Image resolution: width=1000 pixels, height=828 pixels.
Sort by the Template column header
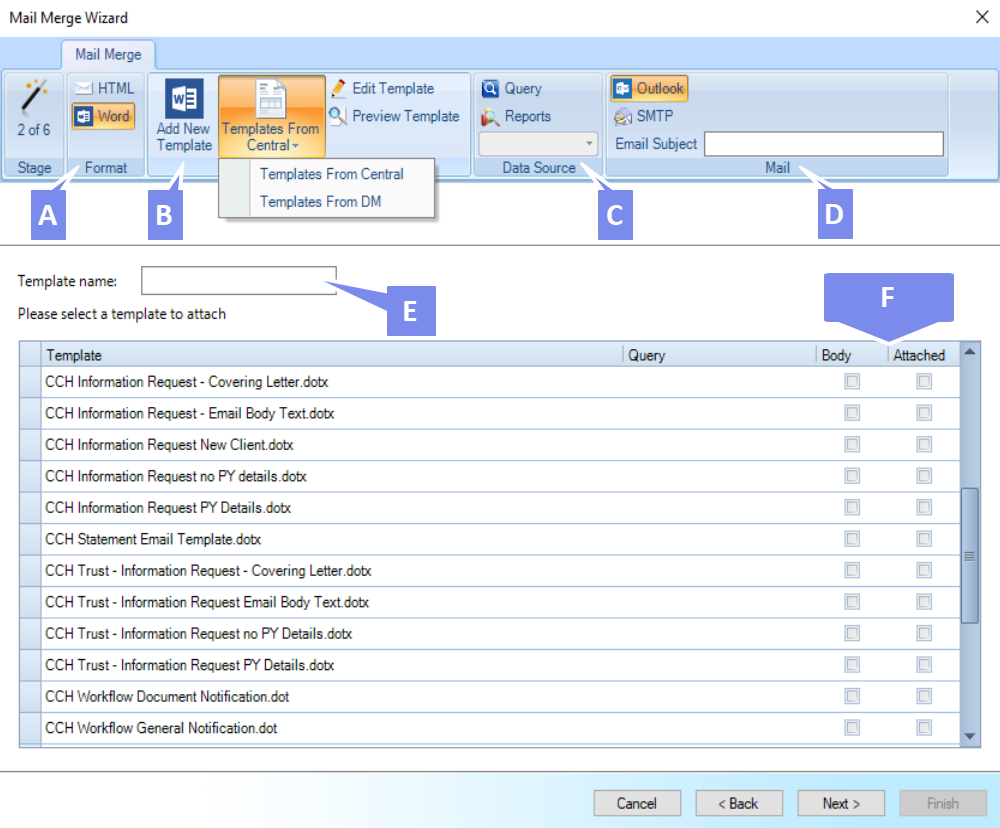(x=332, y=355)
